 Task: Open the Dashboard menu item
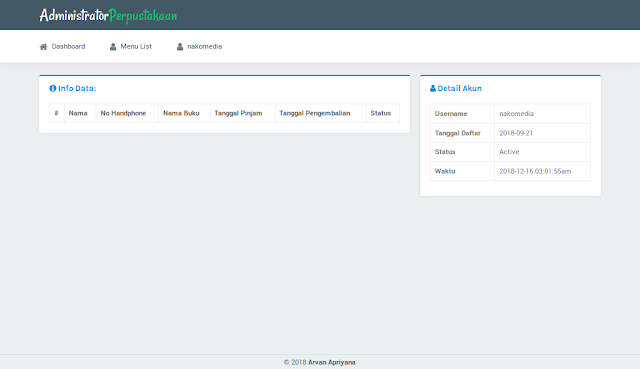tap(62, 47)
